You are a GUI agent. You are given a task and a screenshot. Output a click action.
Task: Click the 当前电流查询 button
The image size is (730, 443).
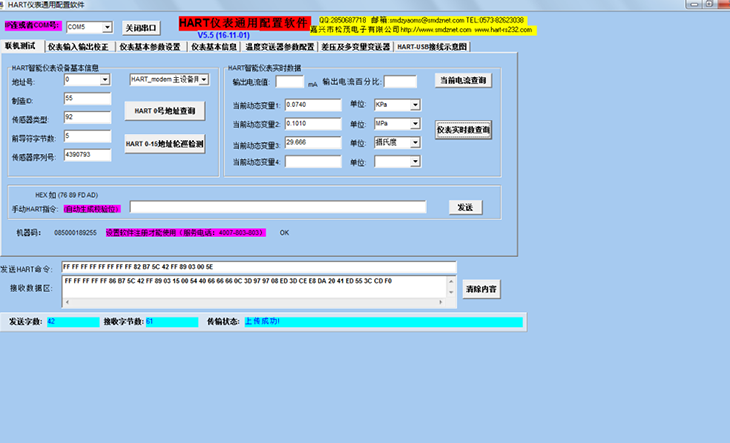[x=464, y=80]
